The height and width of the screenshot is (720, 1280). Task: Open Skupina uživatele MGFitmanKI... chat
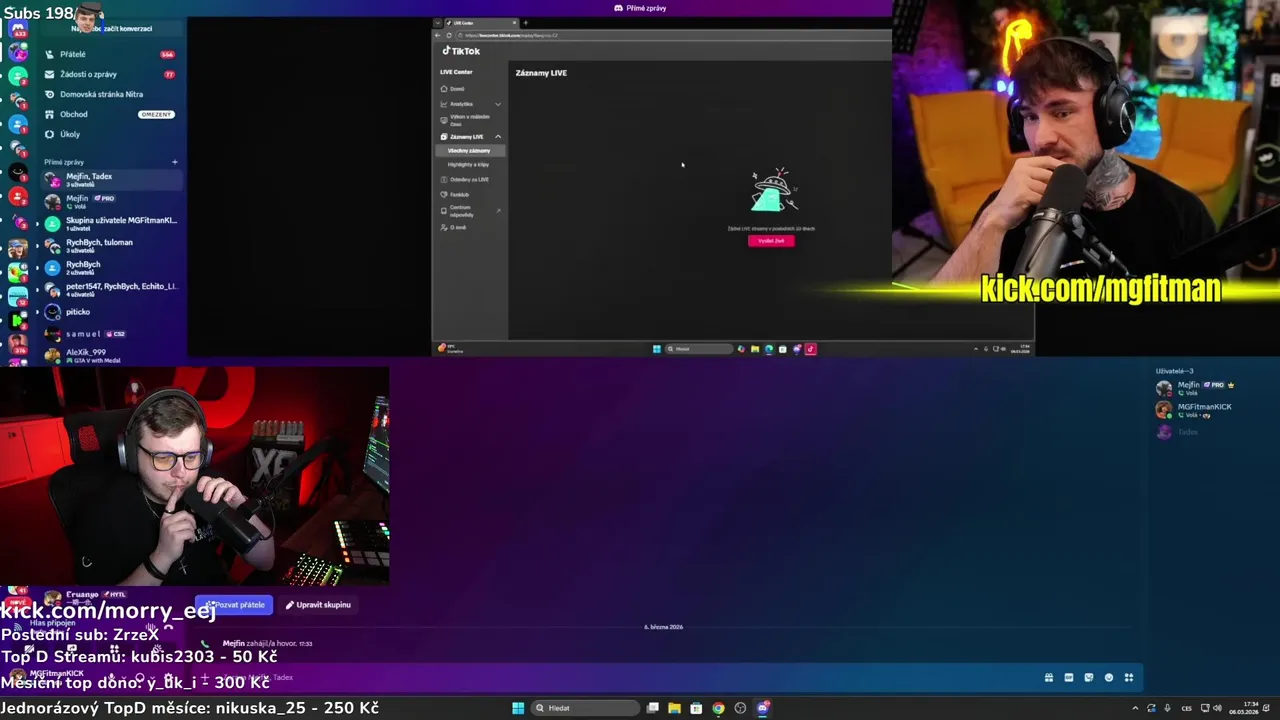(x=110, y=223)
